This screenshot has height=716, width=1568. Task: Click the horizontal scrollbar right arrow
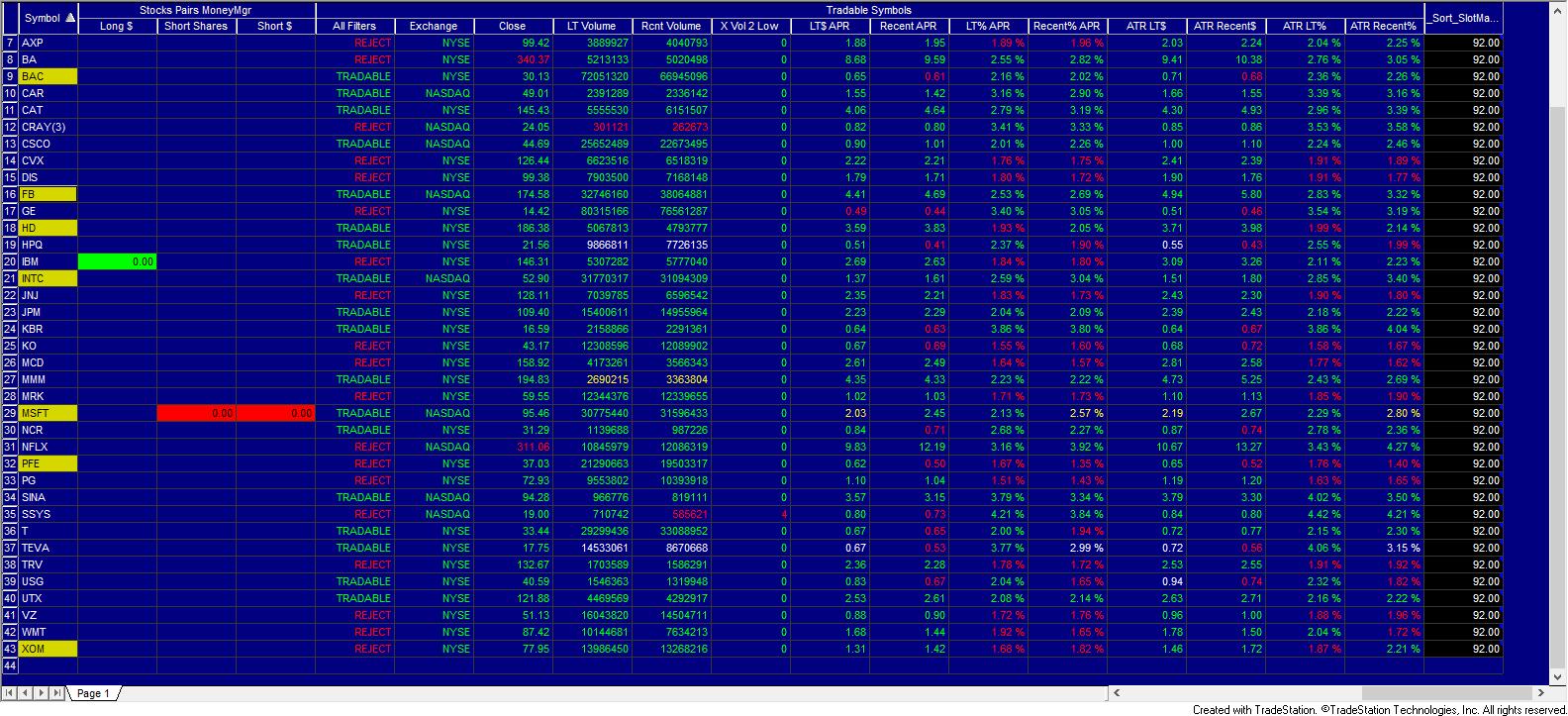1541,693
